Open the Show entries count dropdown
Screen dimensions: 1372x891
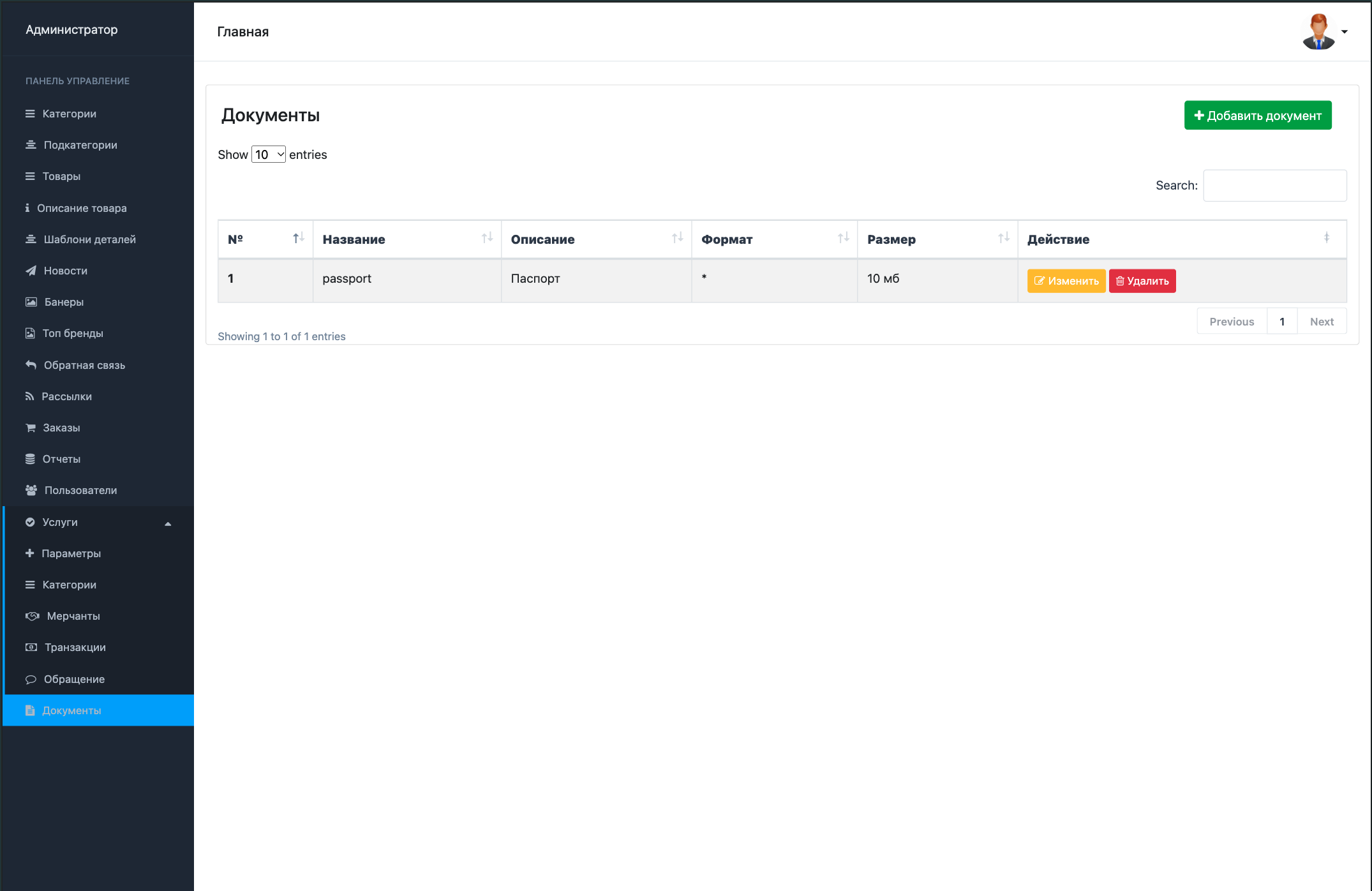click(269, 154)
